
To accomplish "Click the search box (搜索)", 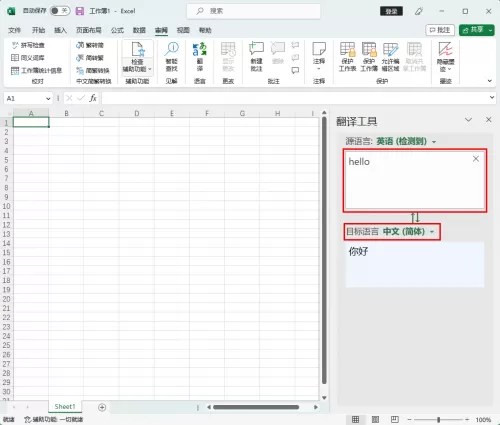I will click(x=254, y=11).
